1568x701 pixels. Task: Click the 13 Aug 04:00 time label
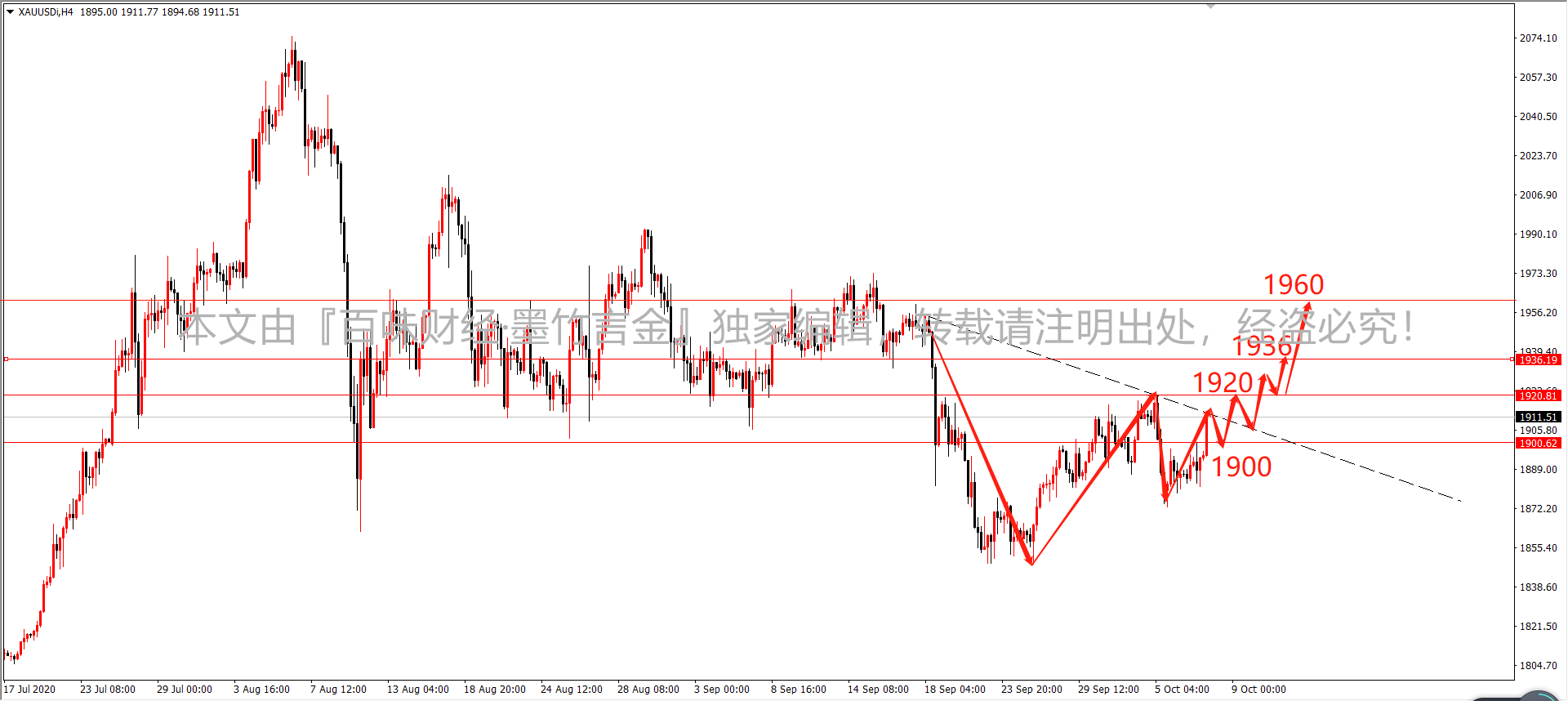(x=418, y=690)
